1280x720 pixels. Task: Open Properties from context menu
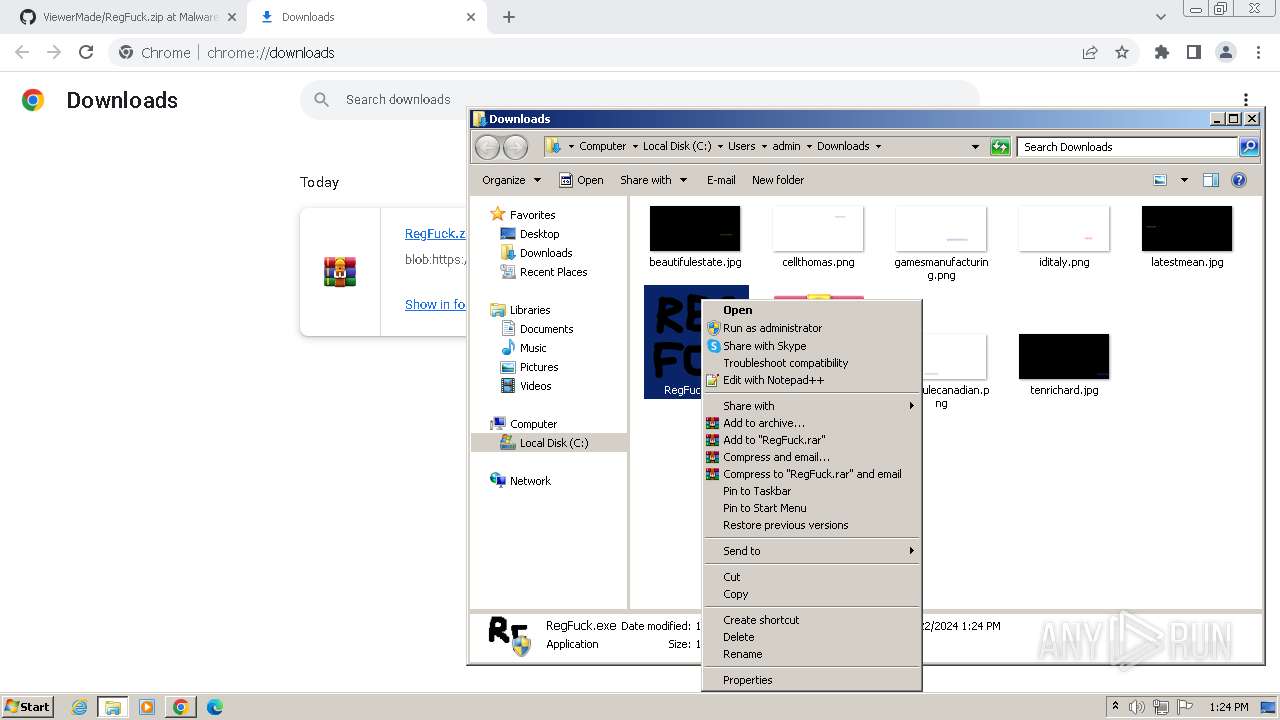pyautogui.click(x=811, y=680)
